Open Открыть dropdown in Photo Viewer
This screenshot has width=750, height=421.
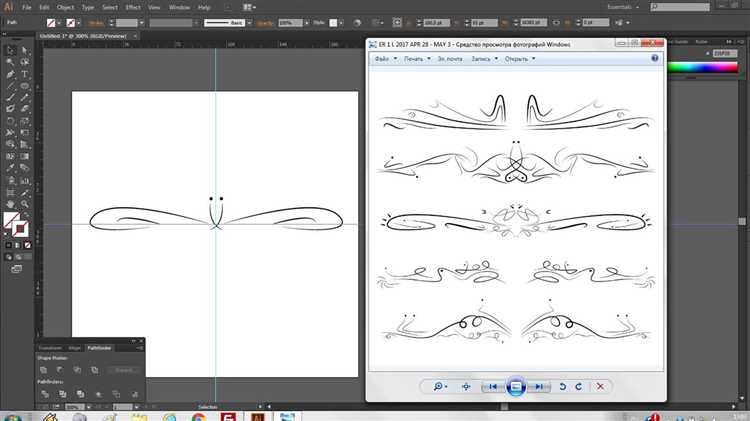520,59
